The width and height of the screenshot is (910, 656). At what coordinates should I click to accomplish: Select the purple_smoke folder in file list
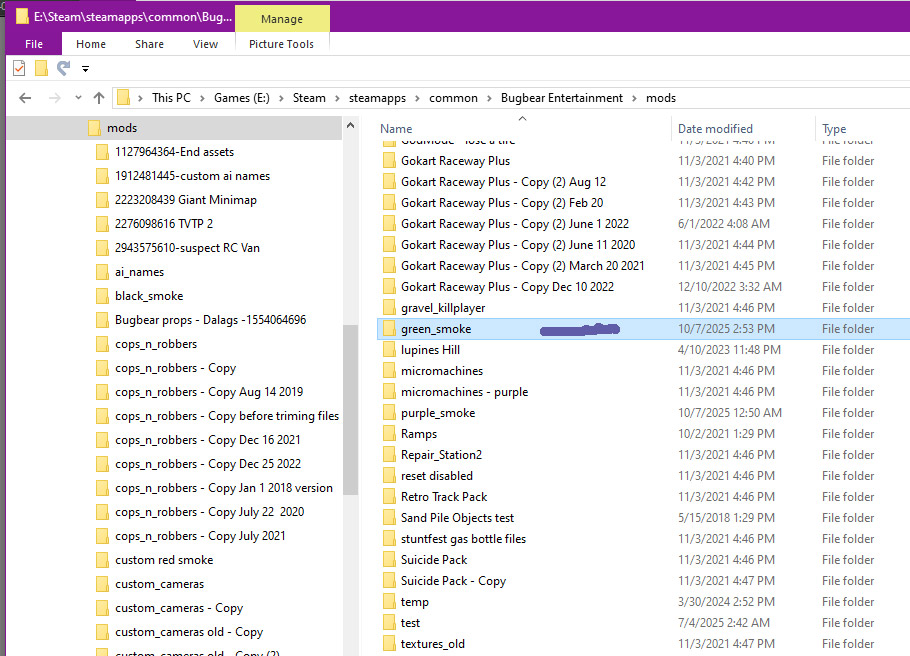pos(437,413)
